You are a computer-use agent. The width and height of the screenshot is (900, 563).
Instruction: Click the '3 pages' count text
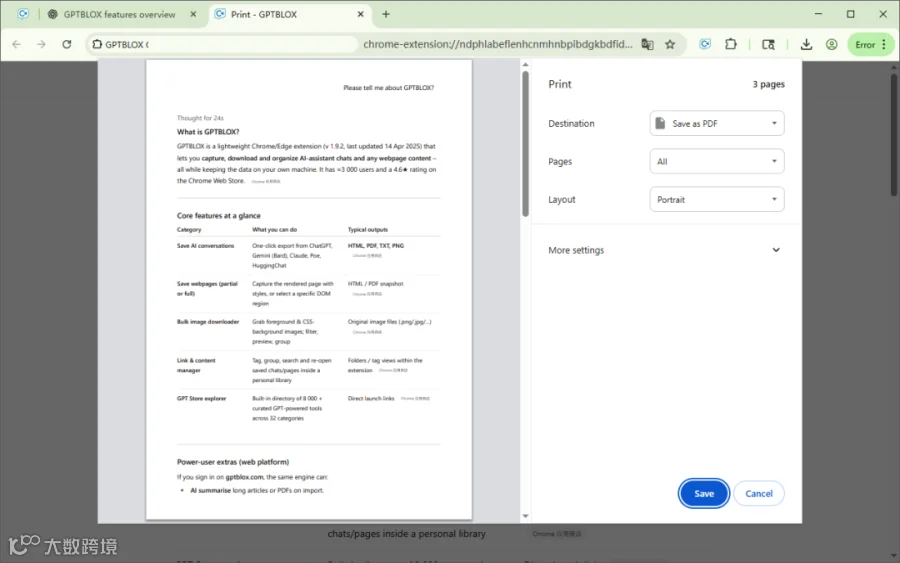click(x=768, y=84)
